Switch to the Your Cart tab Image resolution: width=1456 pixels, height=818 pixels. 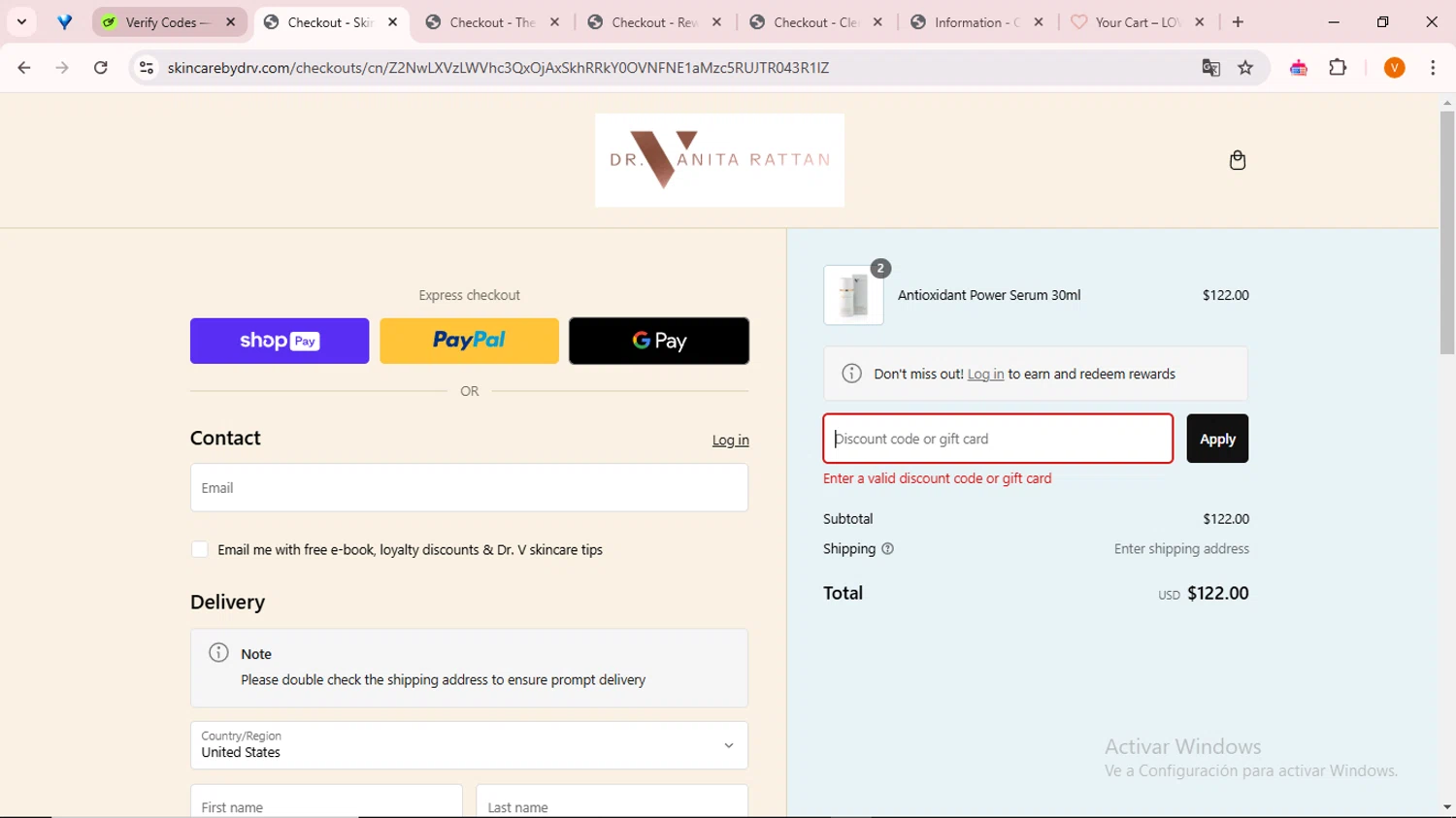tap(1140, 22)
